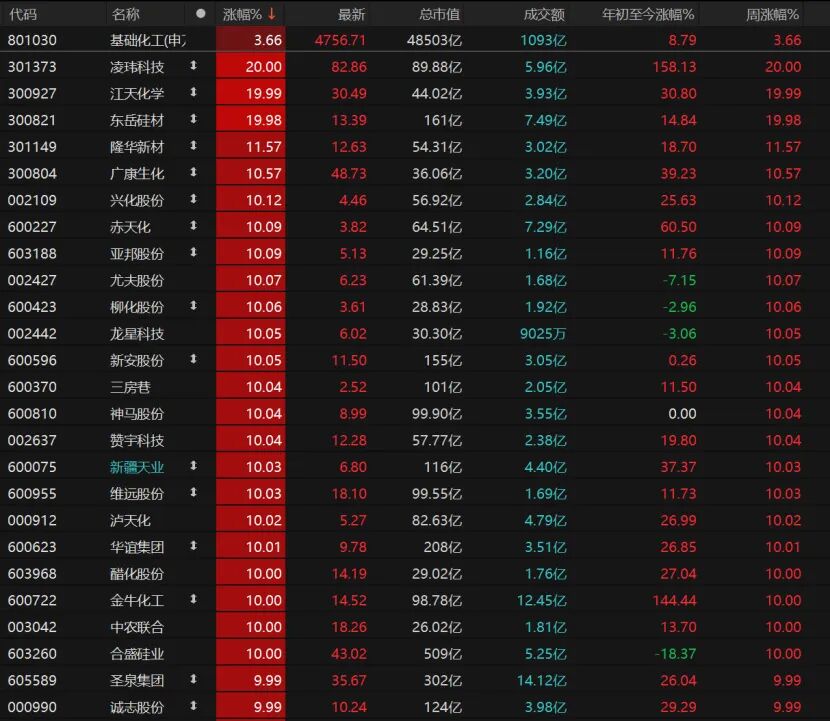The height and width of the screenshot is (721, 830).
Task: Click latest price 43.02
Action: point(349,654)
